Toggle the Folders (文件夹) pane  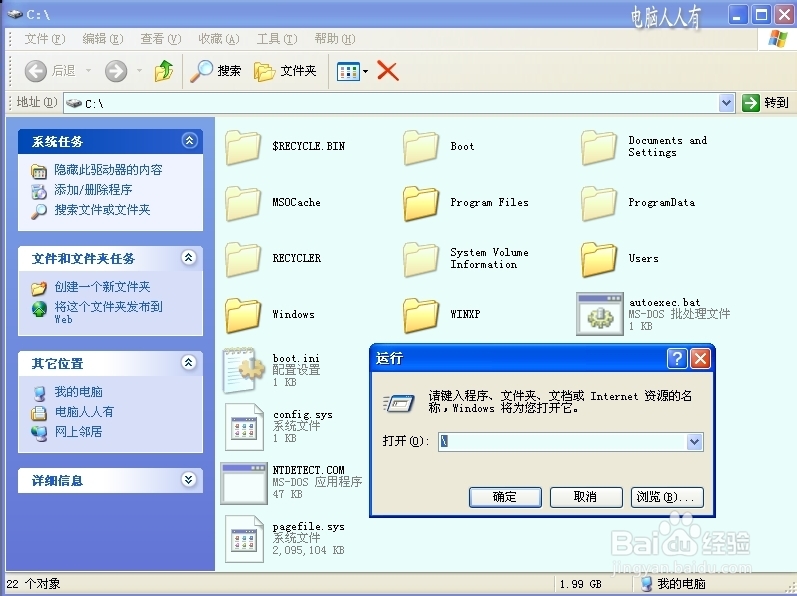[285, 71]
